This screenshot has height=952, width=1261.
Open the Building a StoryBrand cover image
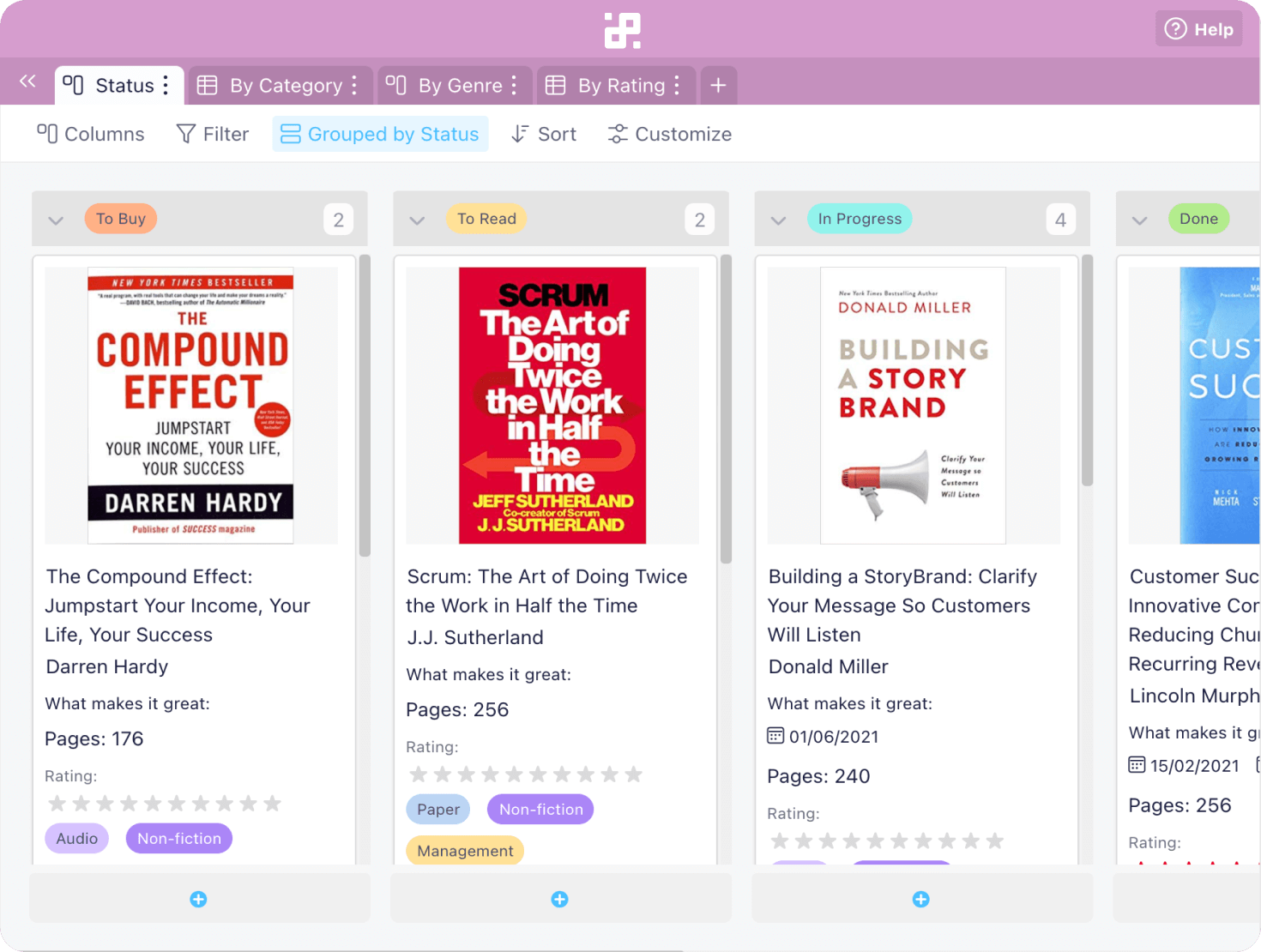913,404
